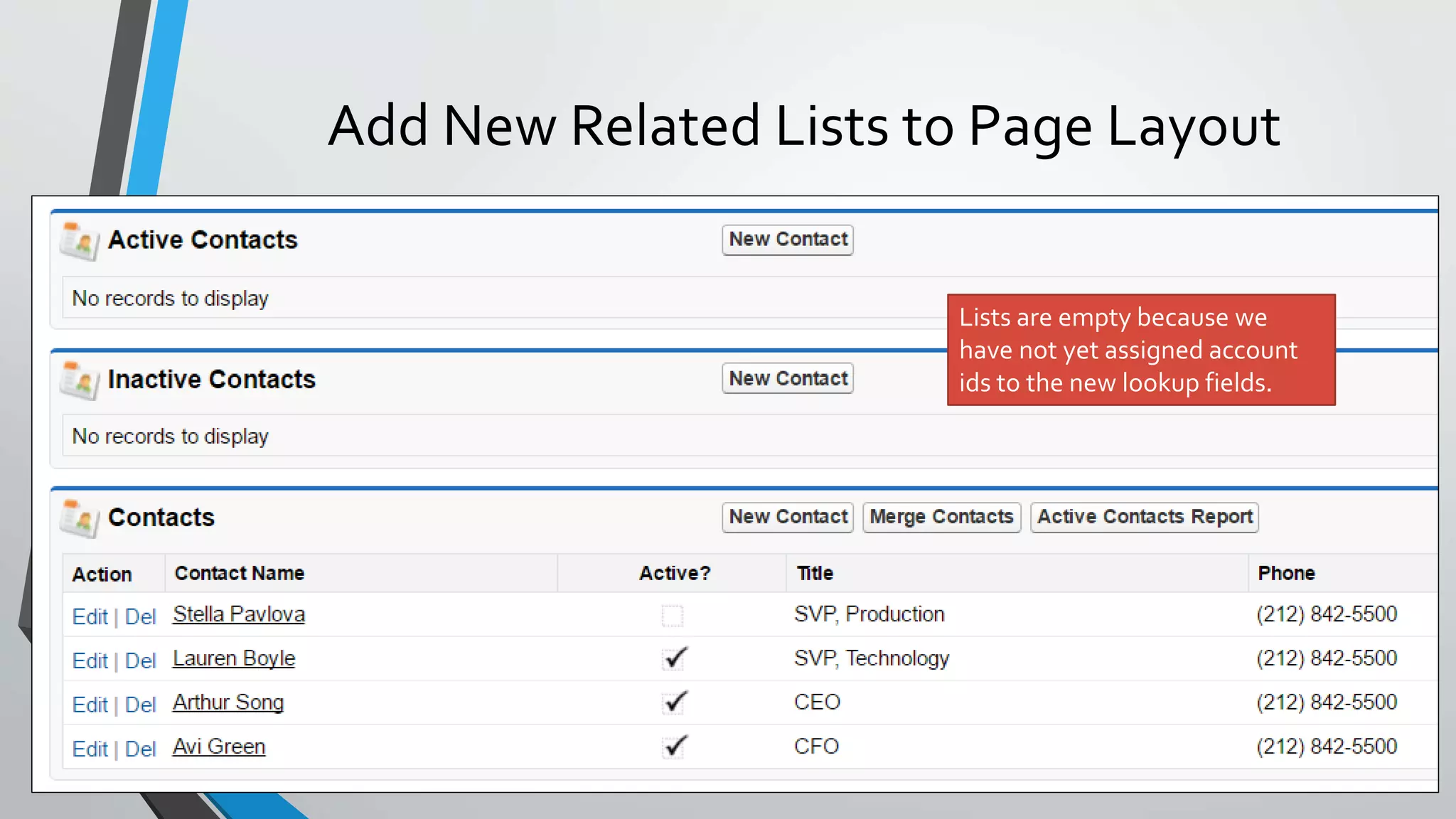
Task: Click the CEO title cell
Action: click(817, 702)
